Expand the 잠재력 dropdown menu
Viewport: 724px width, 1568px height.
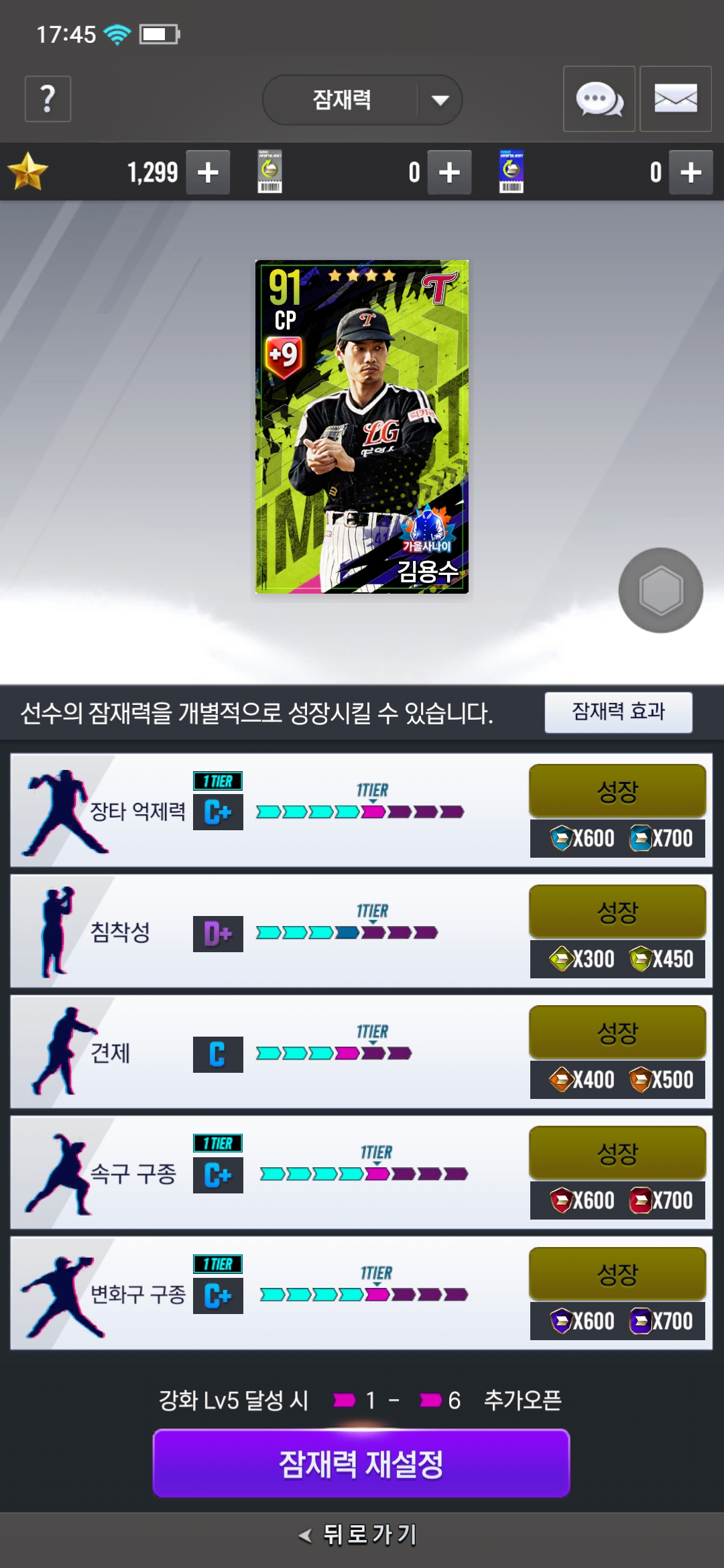pyautogui.click(x=362, y=100)
